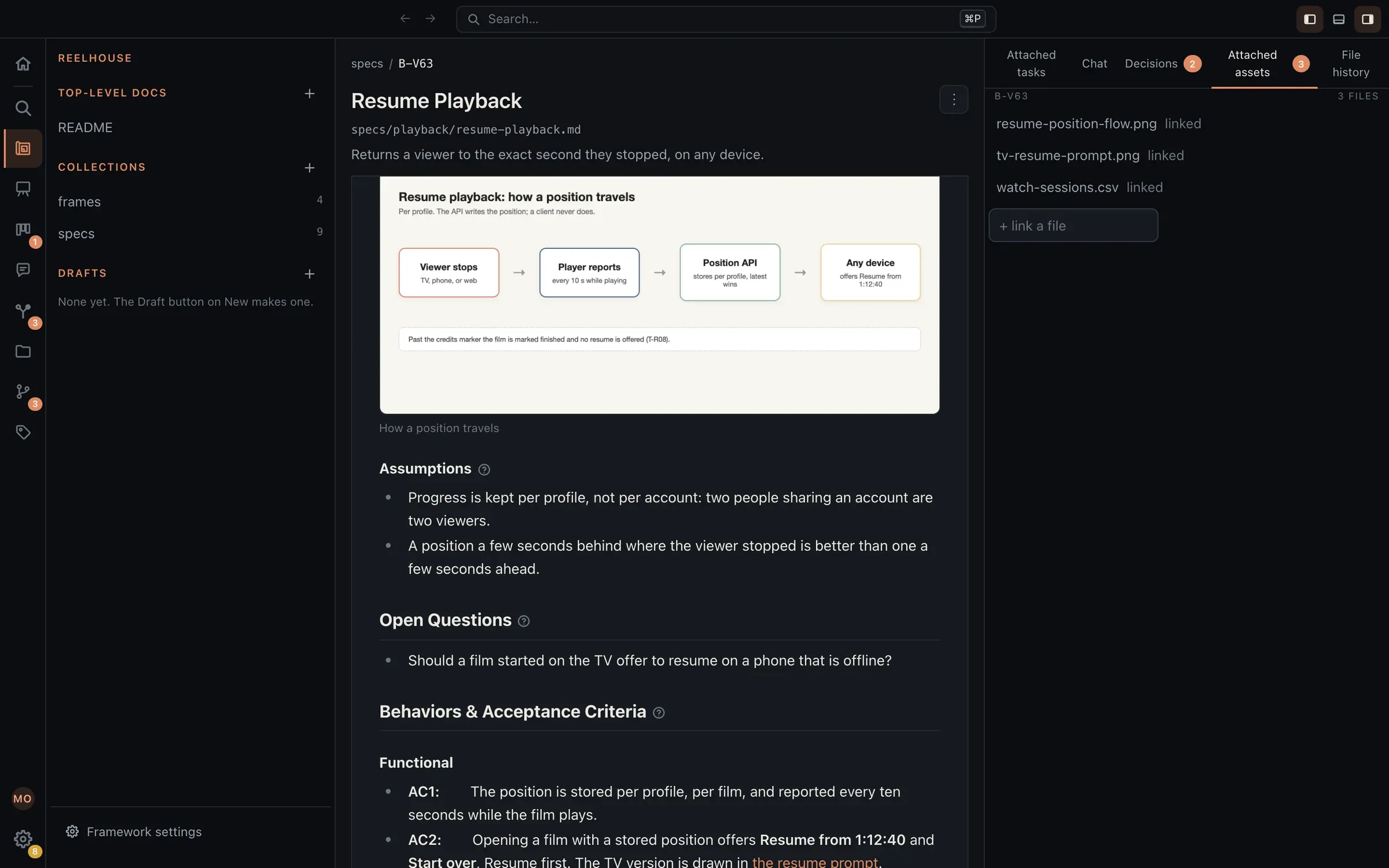Image resolution: width=1389 pixels, height=868 pixels.
Task: Open the chat message icon in the rail
Action: [x=23, y=270]
